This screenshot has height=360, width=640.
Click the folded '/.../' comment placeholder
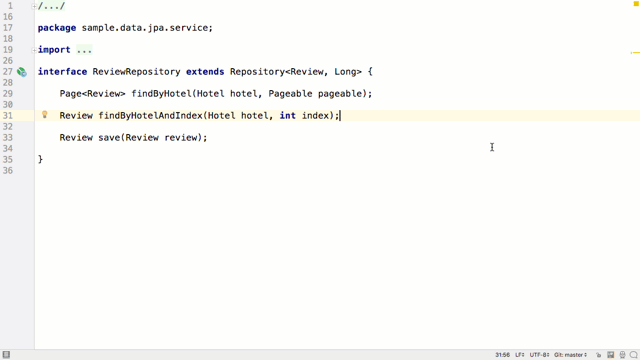pyautogui.click(x=51, y=6)
